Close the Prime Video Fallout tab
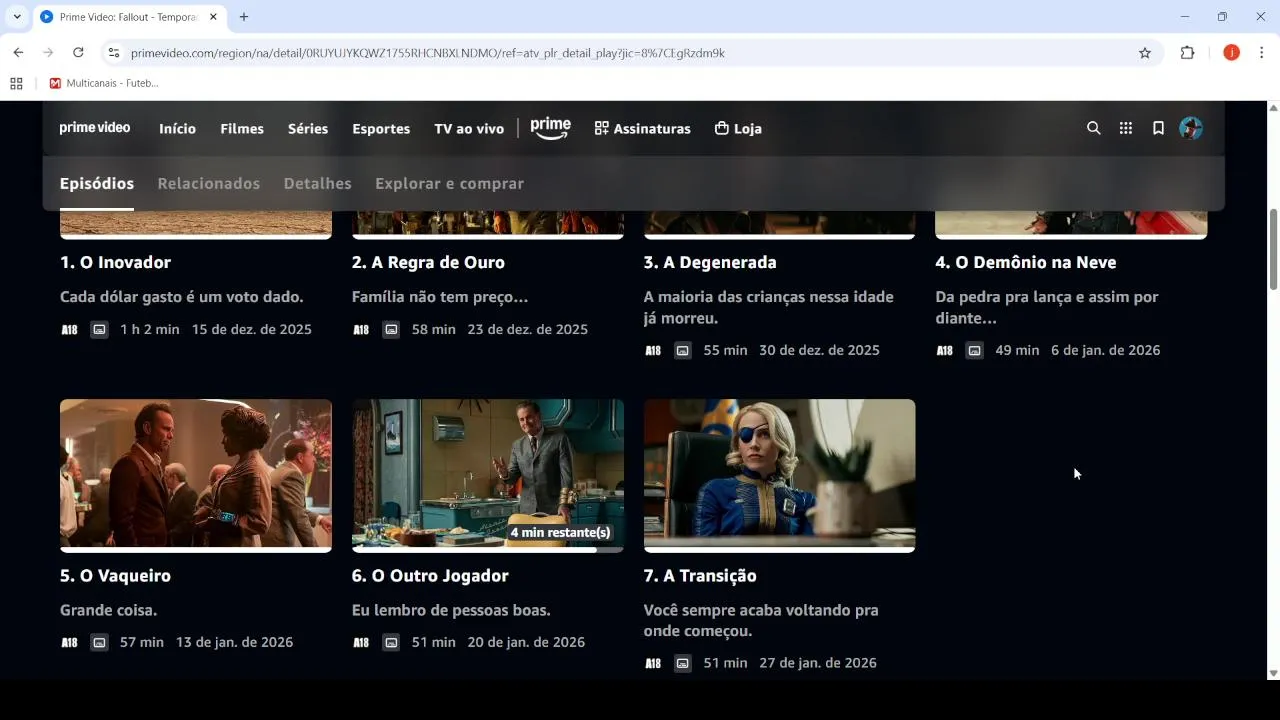This screenshot has width=1280, height=720. pyautogui.click(x=213, y=17)
